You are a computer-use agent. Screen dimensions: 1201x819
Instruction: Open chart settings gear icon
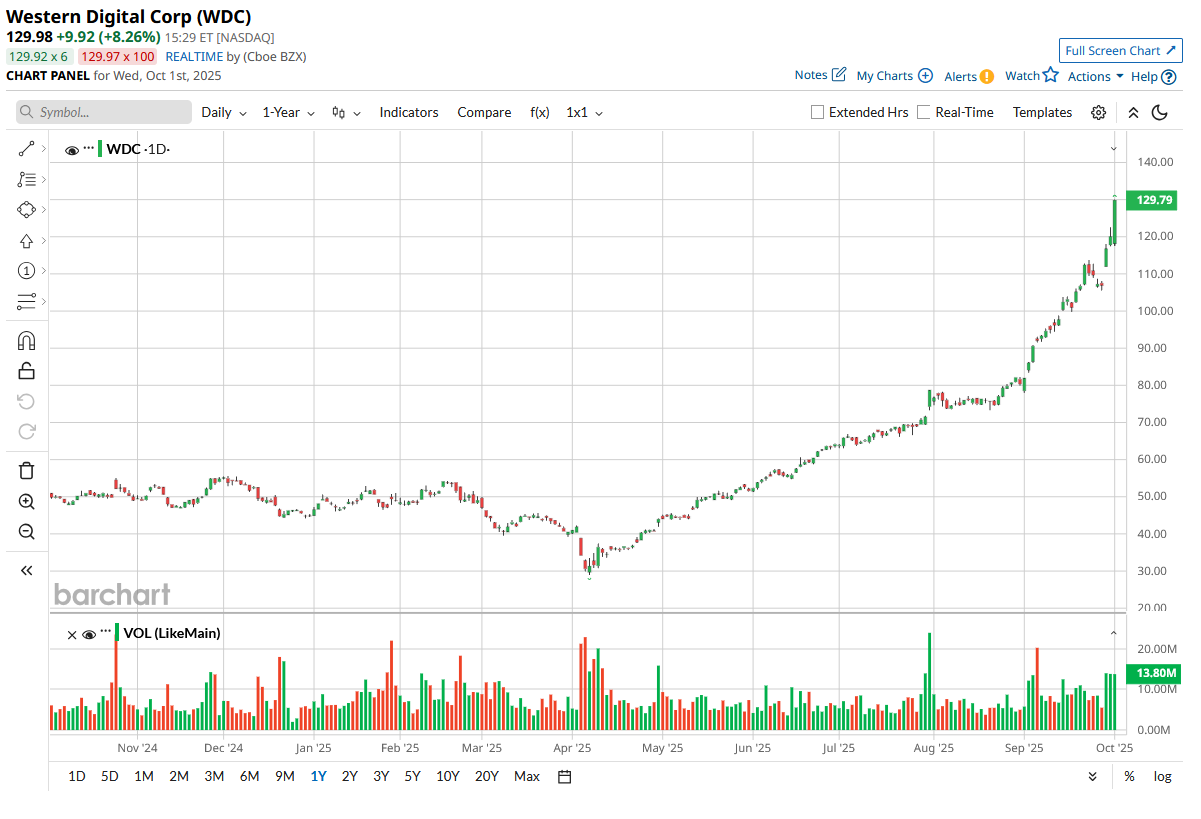1098,113
